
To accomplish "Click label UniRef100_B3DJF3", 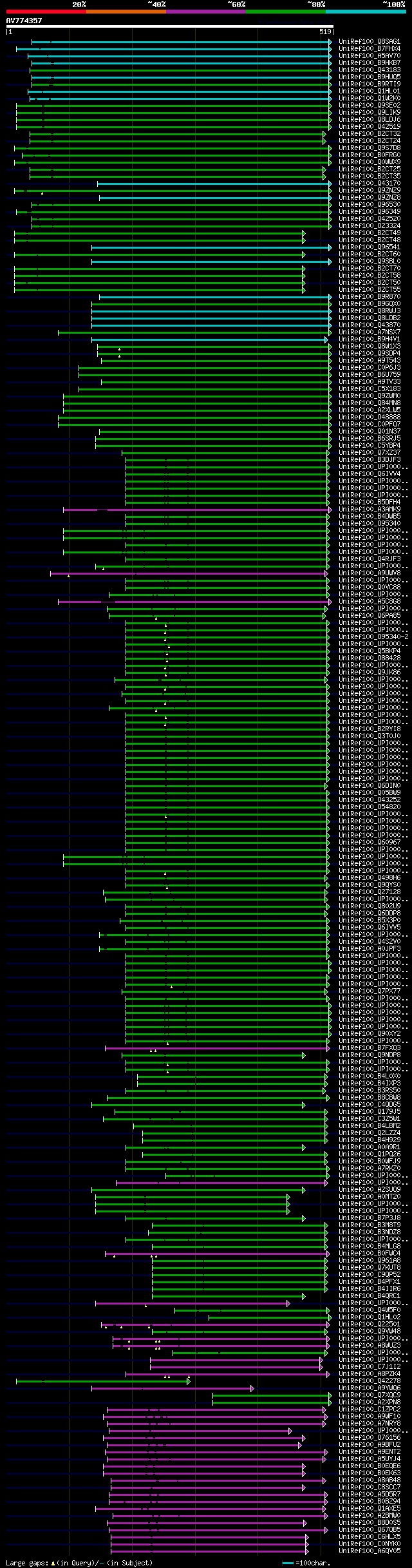I will pyautogui.click(x=370, y=460).
